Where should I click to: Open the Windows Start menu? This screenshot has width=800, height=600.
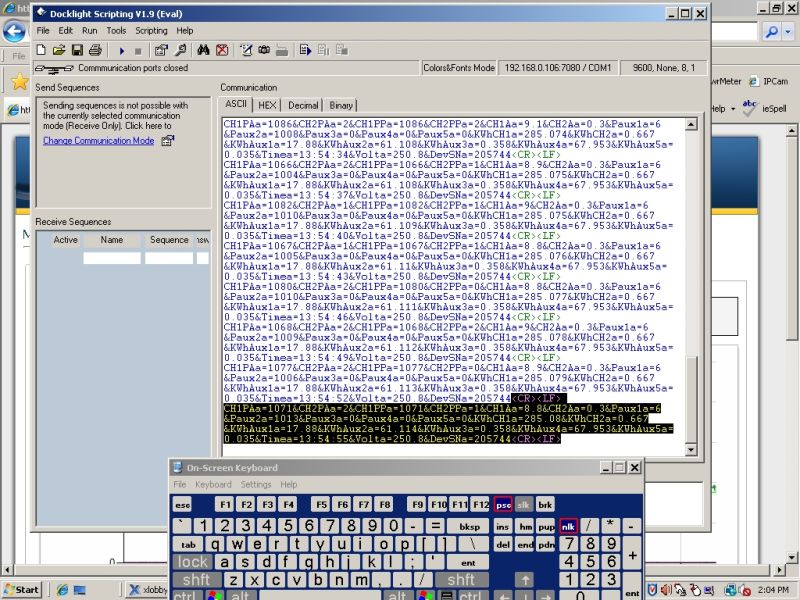pyautogui.click(x=22, y=590)
